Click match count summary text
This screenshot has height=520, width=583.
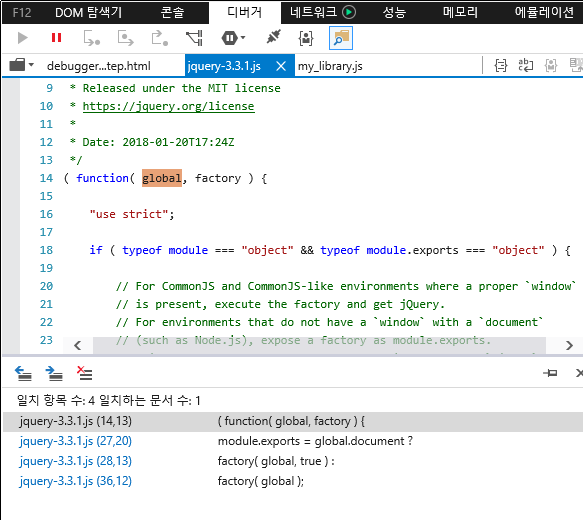(x=109, y=400)
